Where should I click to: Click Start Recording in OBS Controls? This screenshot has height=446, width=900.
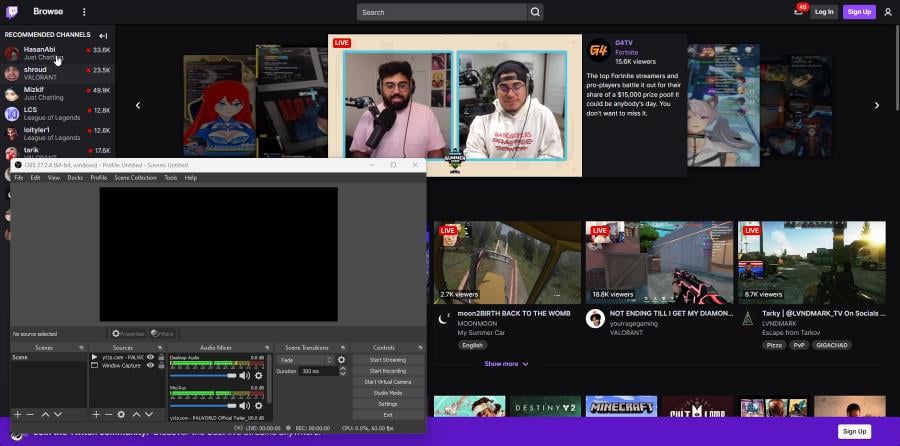click(x=388, y=371)
